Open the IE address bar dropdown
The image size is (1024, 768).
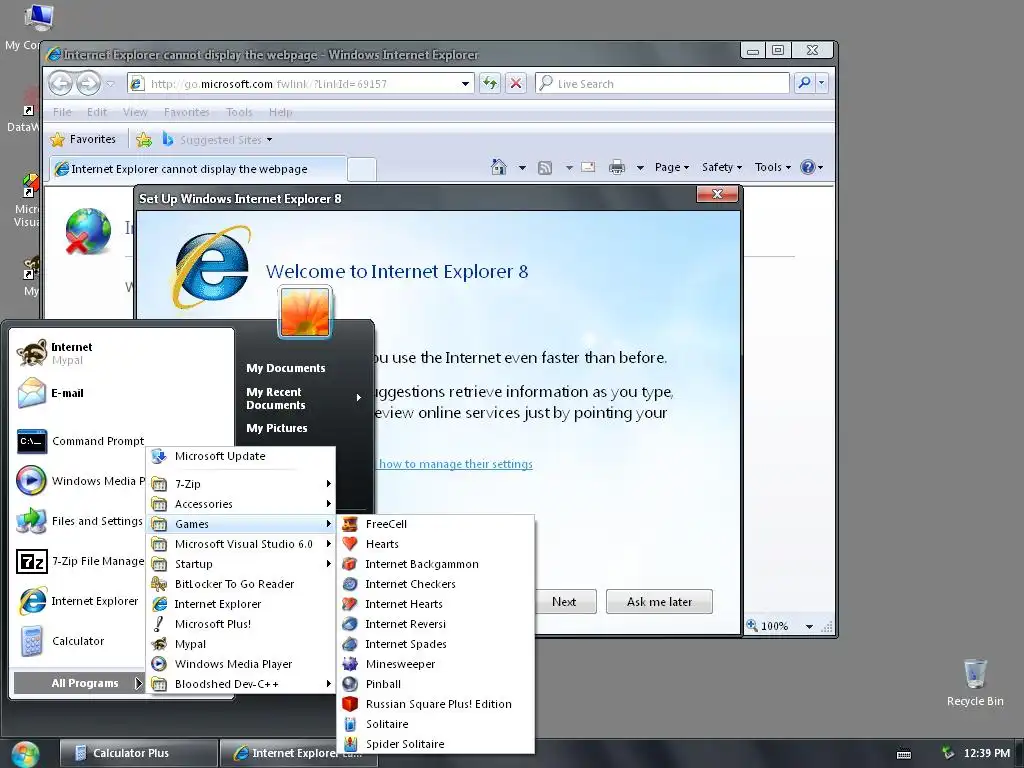465,84
